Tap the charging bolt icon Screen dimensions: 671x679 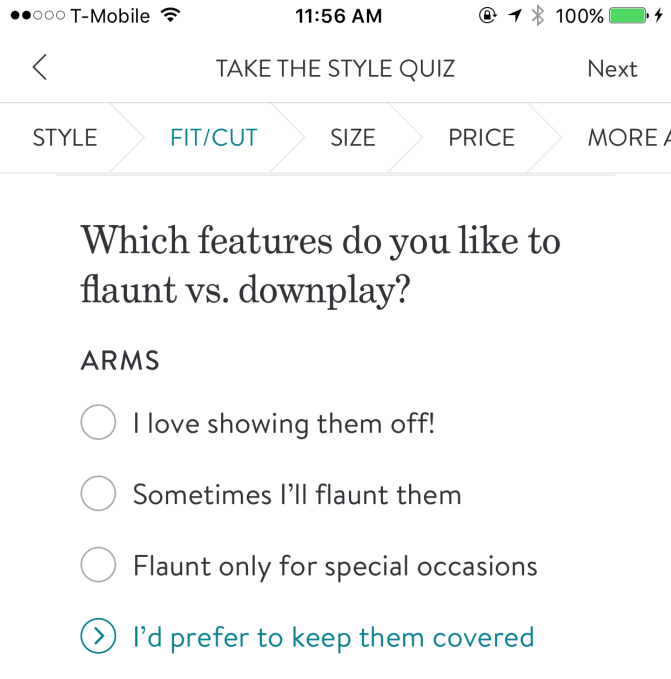[x=660, y=16]
